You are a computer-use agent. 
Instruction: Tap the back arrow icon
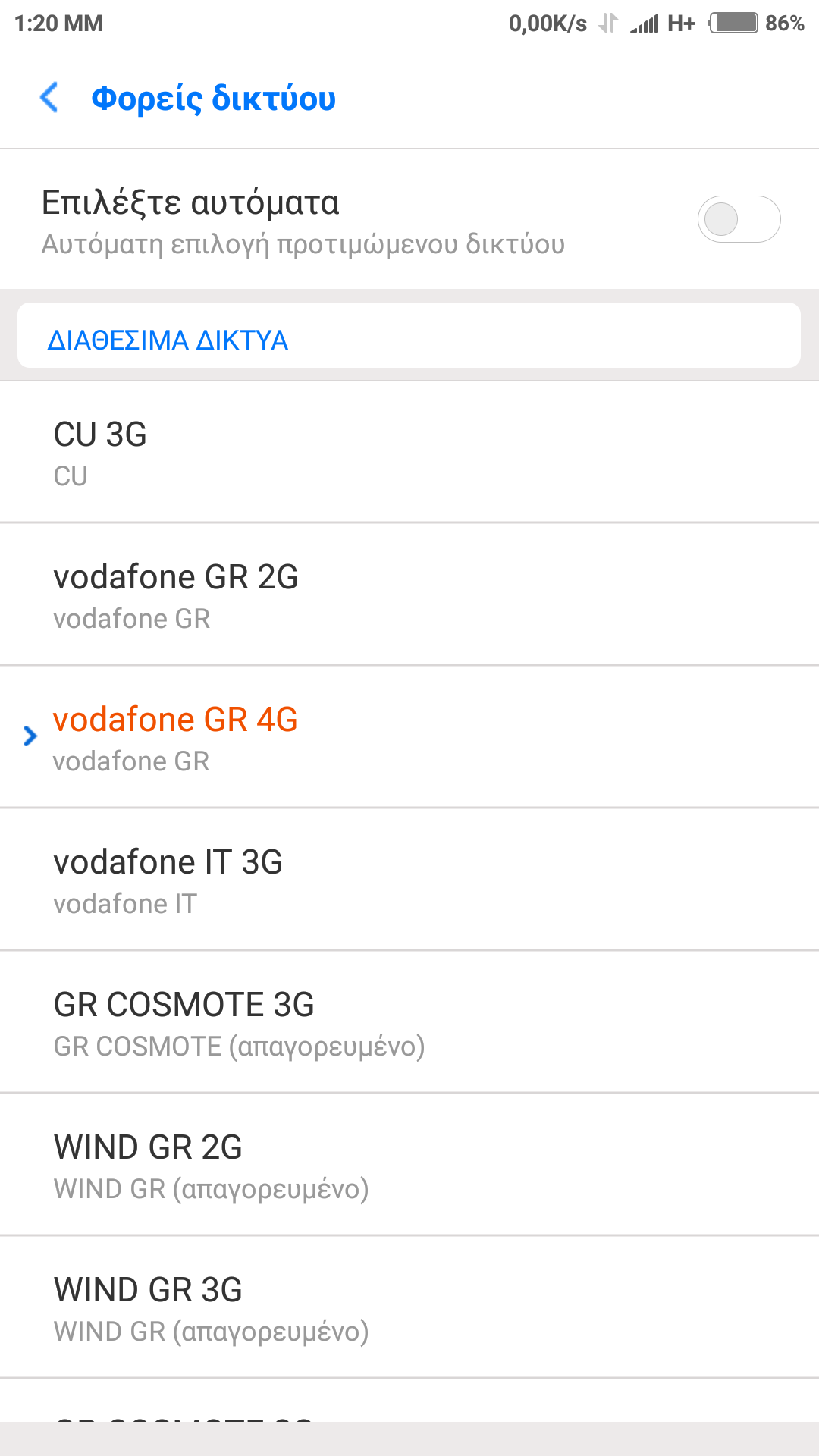49,98
